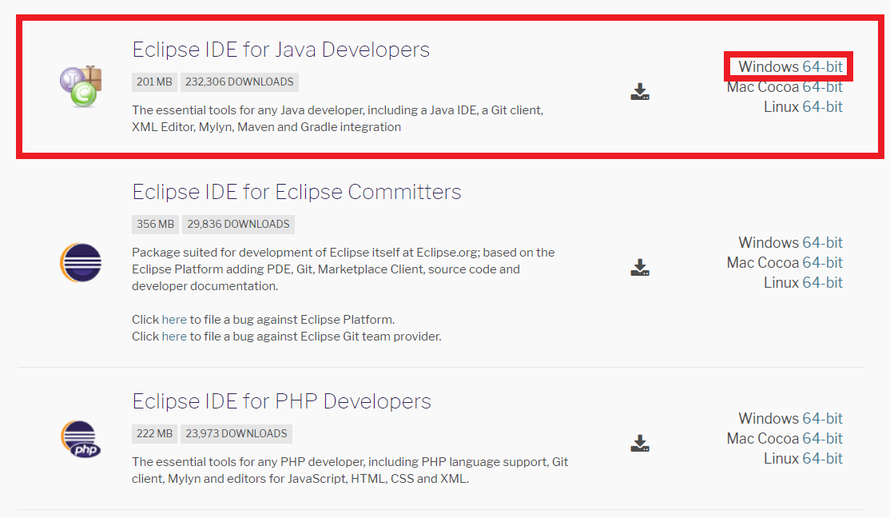Click the 232,306 DOWNLOADS badge

point(240,82)
